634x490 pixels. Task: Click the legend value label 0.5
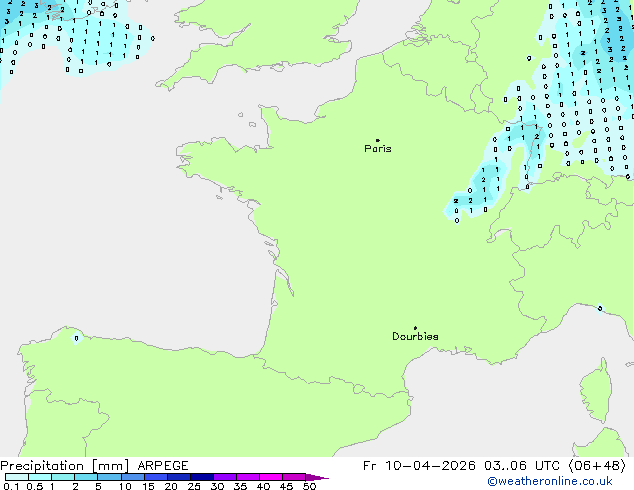click(x=35, y=486)
